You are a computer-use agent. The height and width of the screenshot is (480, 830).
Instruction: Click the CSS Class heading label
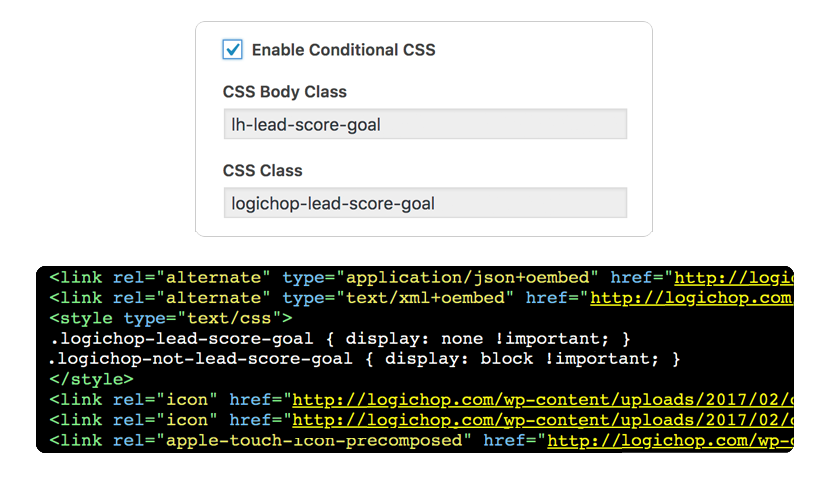coord(263,170)
